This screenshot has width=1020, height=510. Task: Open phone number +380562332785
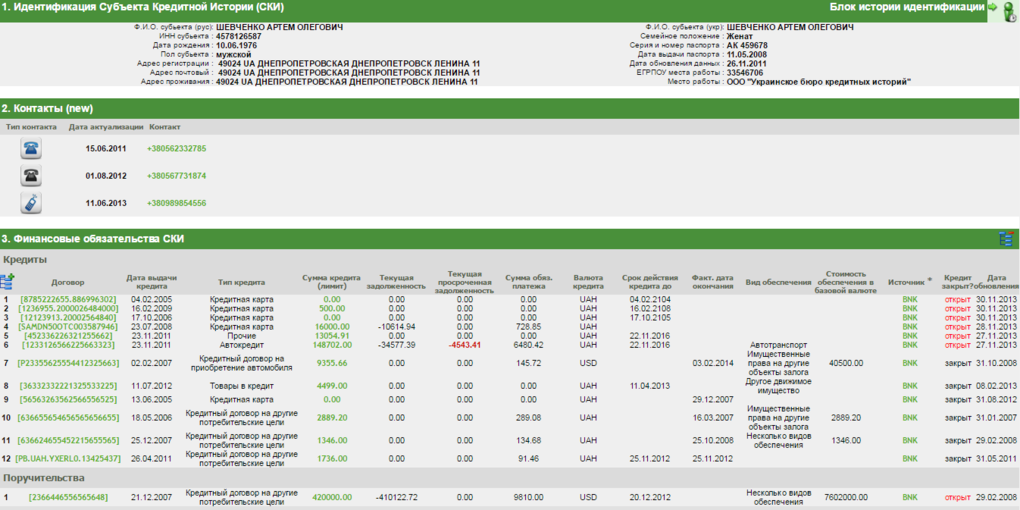coord(176,148)
